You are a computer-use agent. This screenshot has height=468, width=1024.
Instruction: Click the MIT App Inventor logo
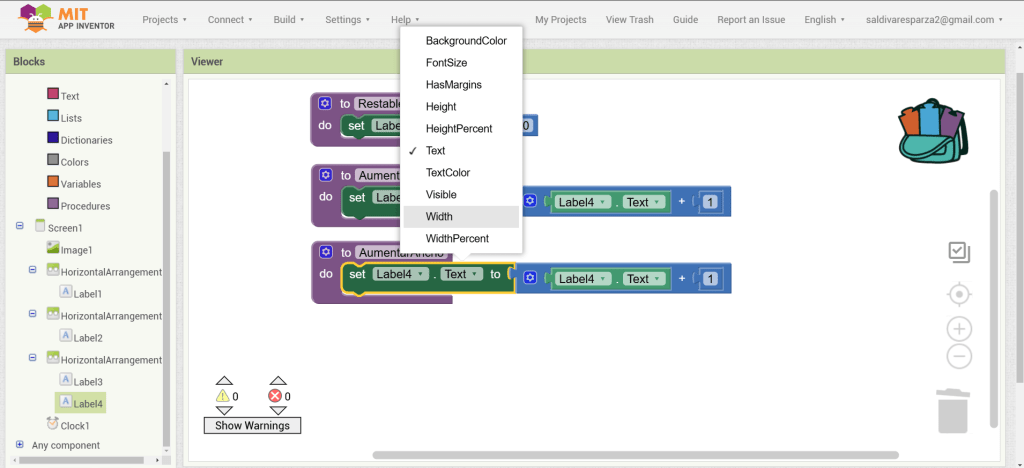click(x=60, y=18)
